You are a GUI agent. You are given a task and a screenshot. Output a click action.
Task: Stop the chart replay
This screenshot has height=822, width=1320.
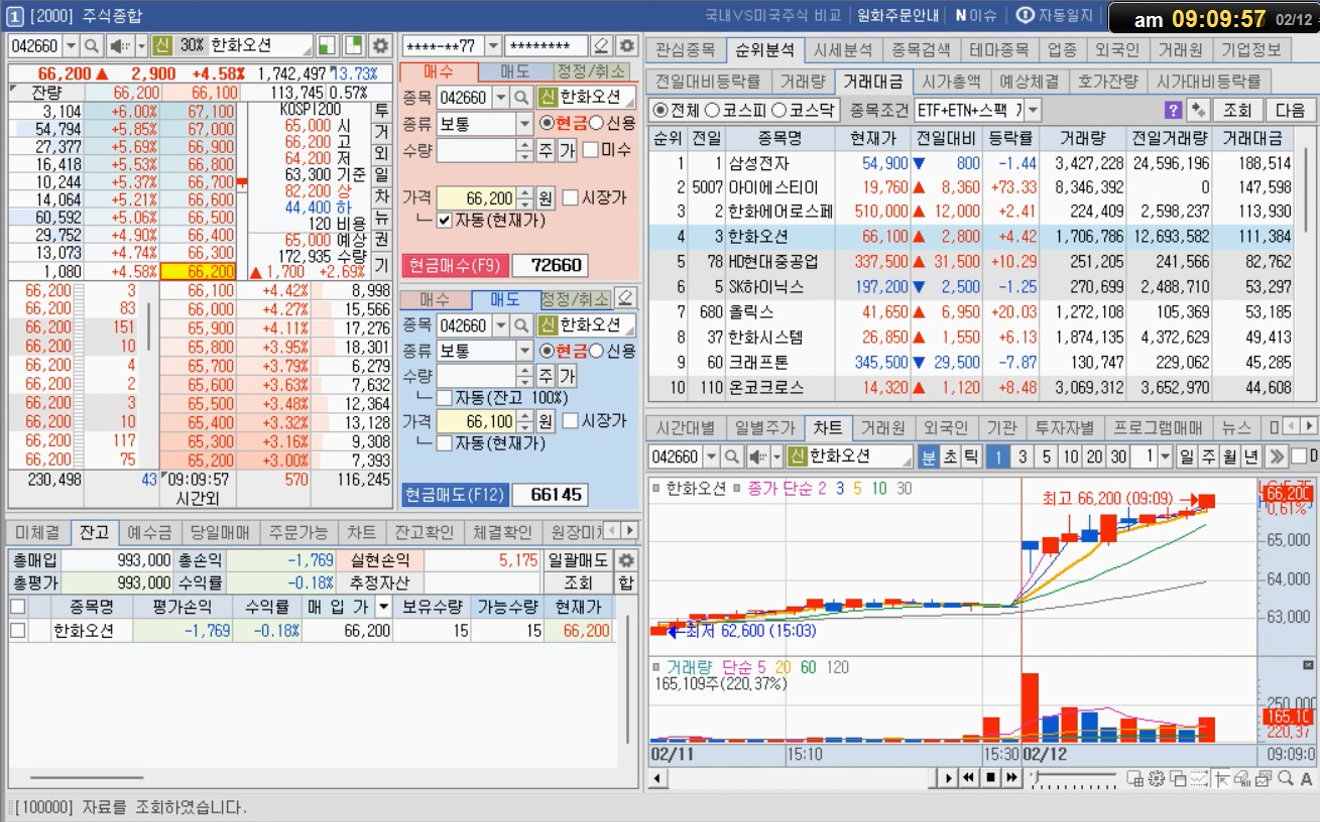coord(990,778)
